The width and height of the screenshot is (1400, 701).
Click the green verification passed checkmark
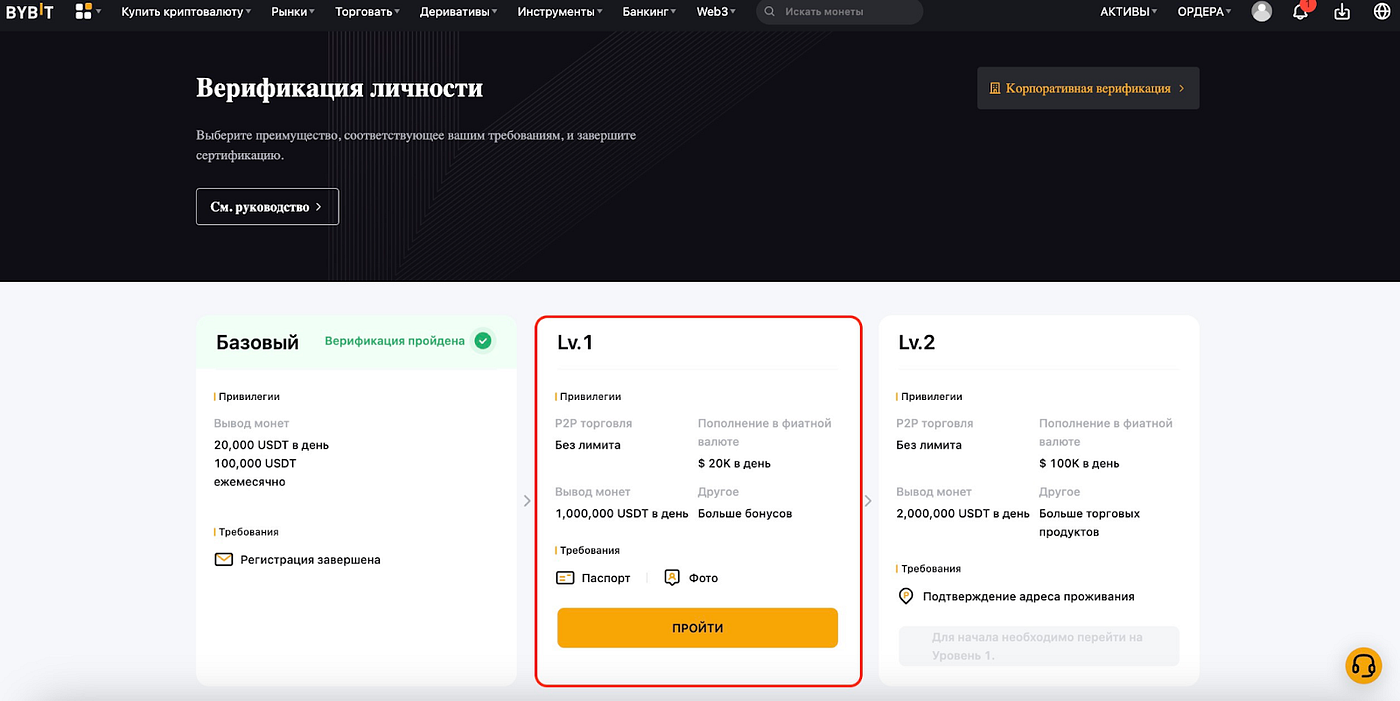[483, 341]
